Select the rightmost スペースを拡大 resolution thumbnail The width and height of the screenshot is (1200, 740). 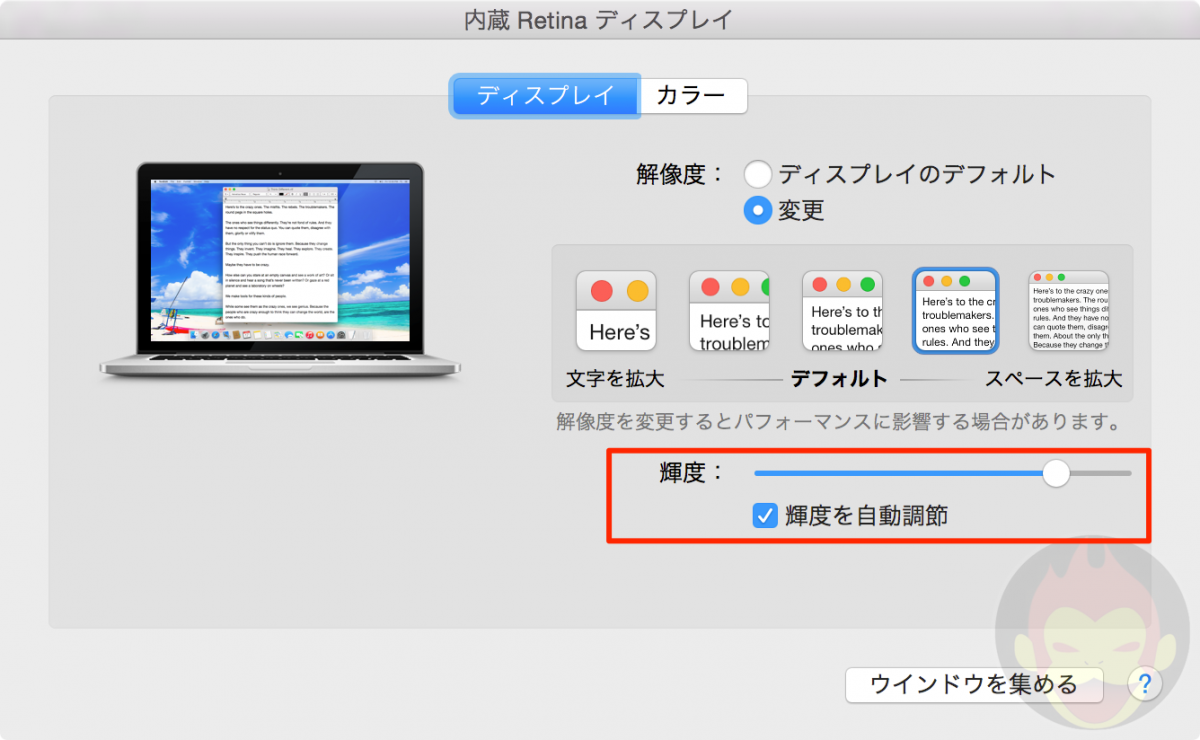pos(1067,310)
